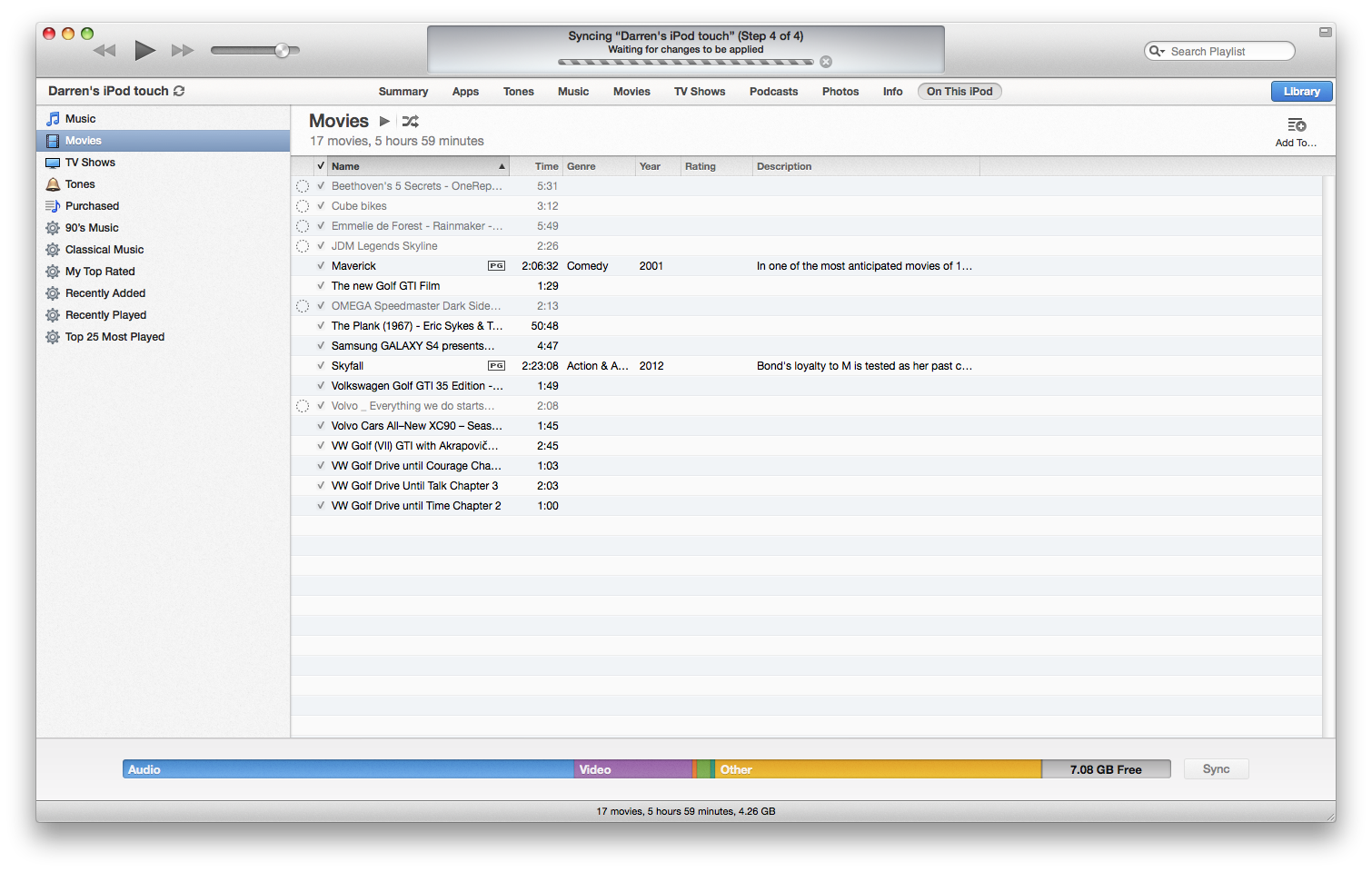Sort by the Name column header
The image size is (1372, 872).
(x=418, y=166)
